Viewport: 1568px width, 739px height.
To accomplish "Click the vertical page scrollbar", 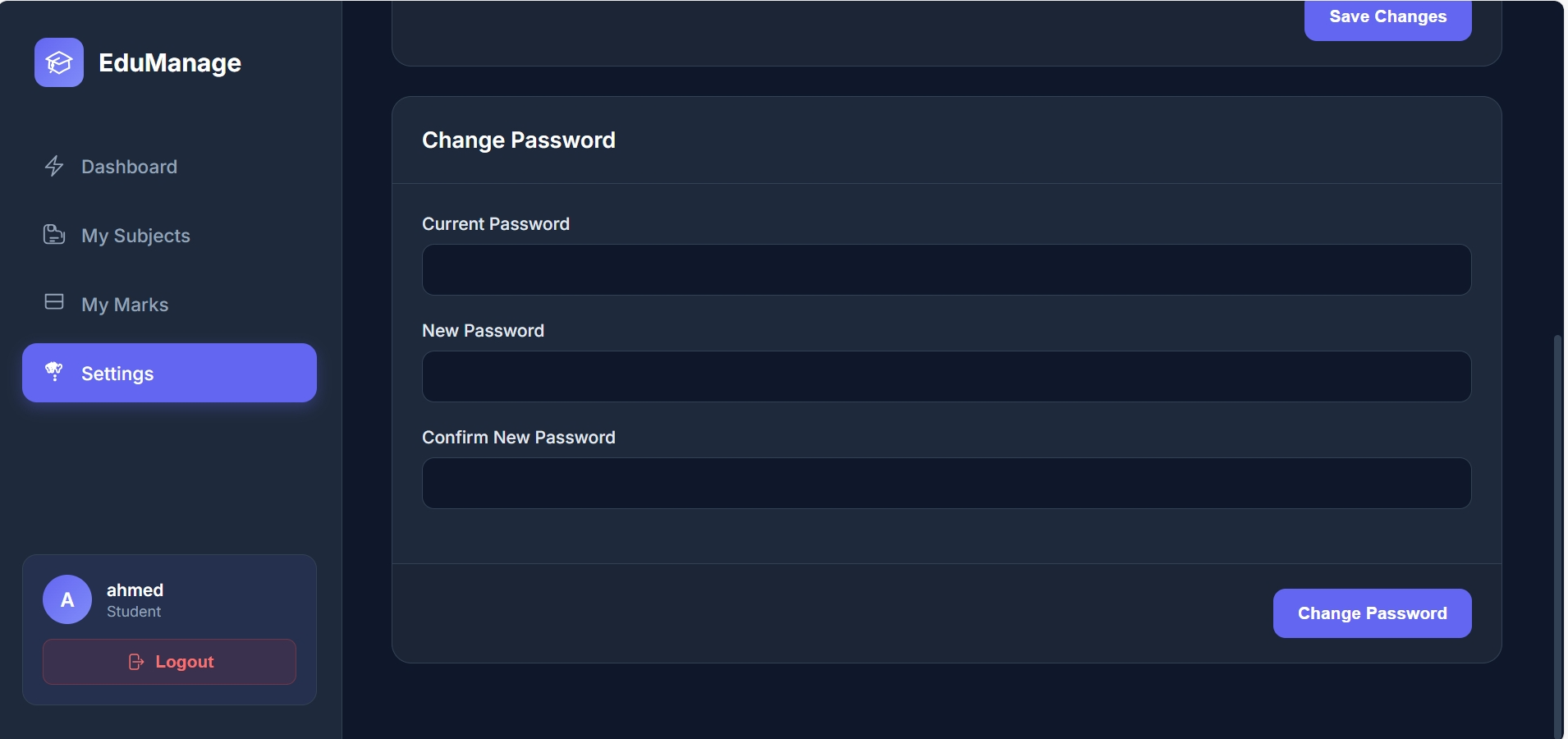I will pyautogui.click(x=1557, y=534).
